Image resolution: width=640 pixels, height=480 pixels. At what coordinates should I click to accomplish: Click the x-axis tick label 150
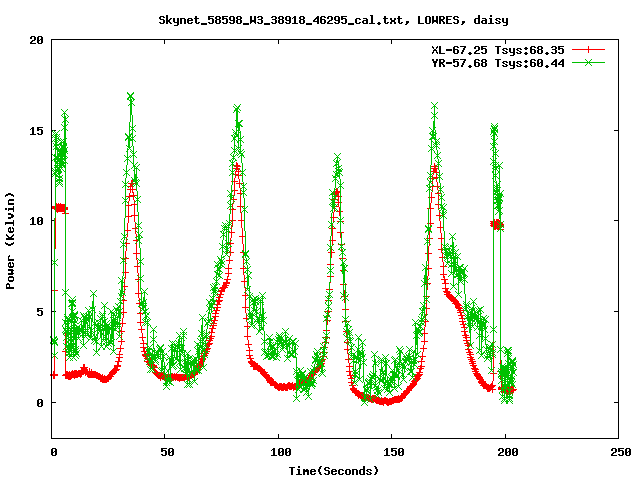point(394,452)
